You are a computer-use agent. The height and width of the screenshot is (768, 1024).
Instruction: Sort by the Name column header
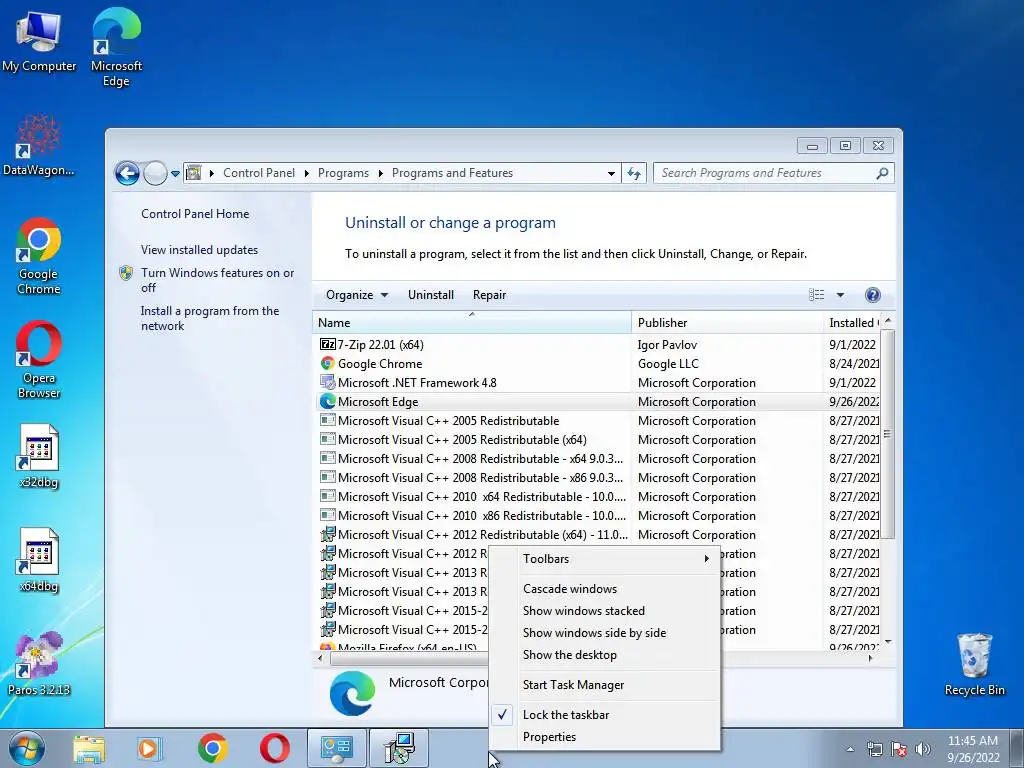point(472,323)
